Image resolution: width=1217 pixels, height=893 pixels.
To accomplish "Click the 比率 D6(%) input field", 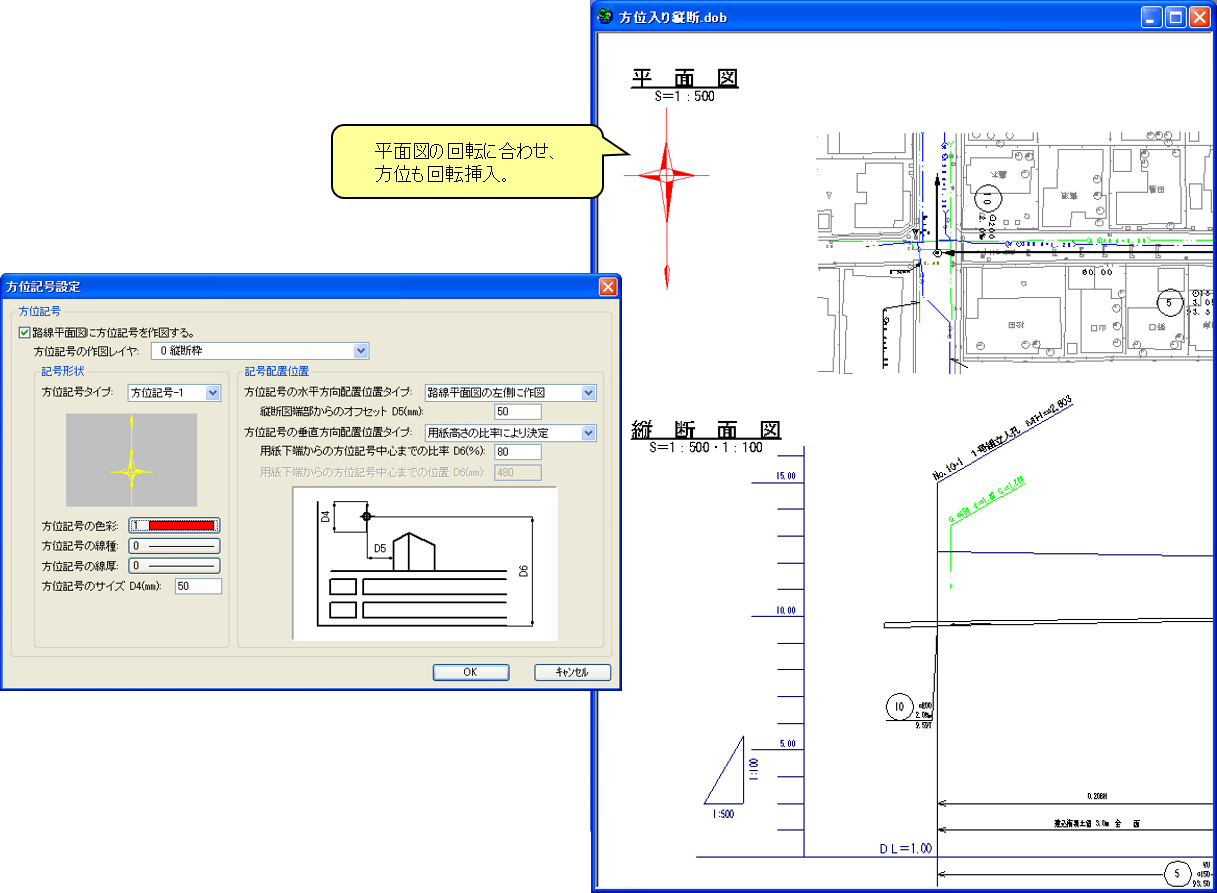I will coord(517,452).
